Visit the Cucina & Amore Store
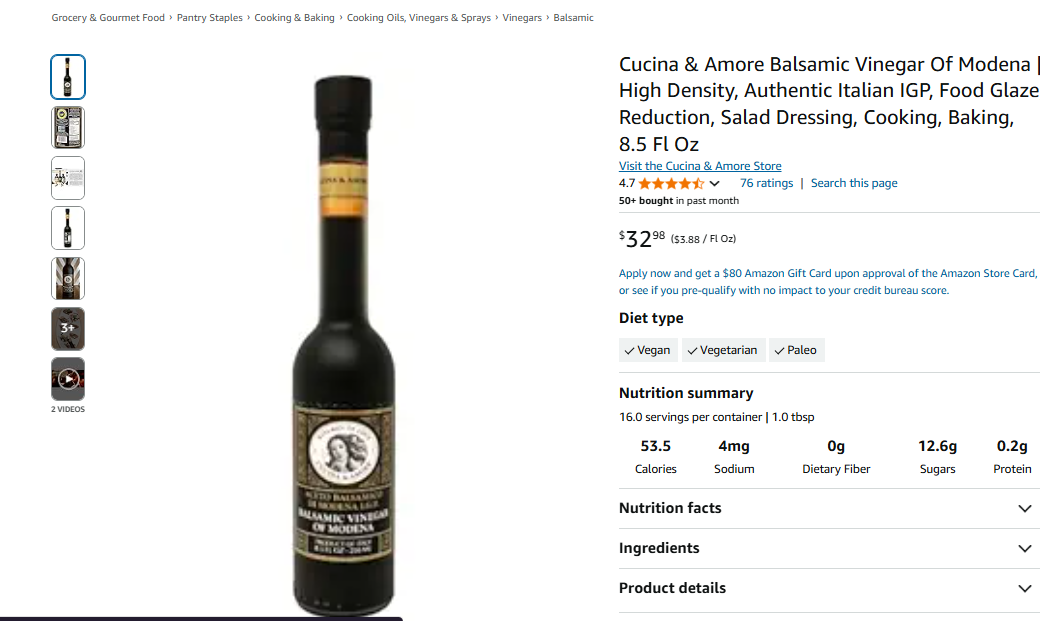Screen dimensions: 1040x621 [700, 166]
